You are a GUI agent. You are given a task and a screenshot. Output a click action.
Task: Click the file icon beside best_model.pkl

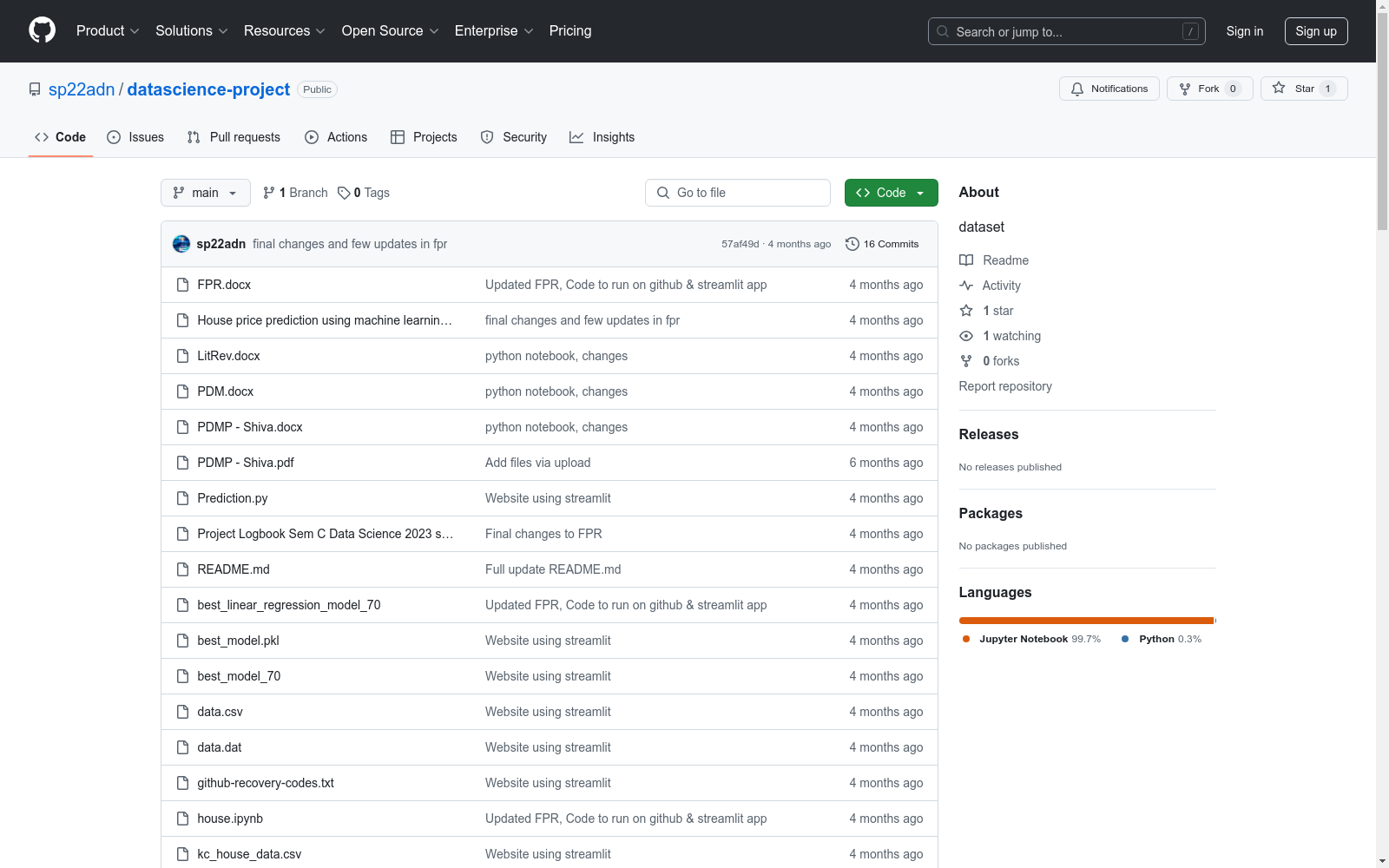coord(182,641)
